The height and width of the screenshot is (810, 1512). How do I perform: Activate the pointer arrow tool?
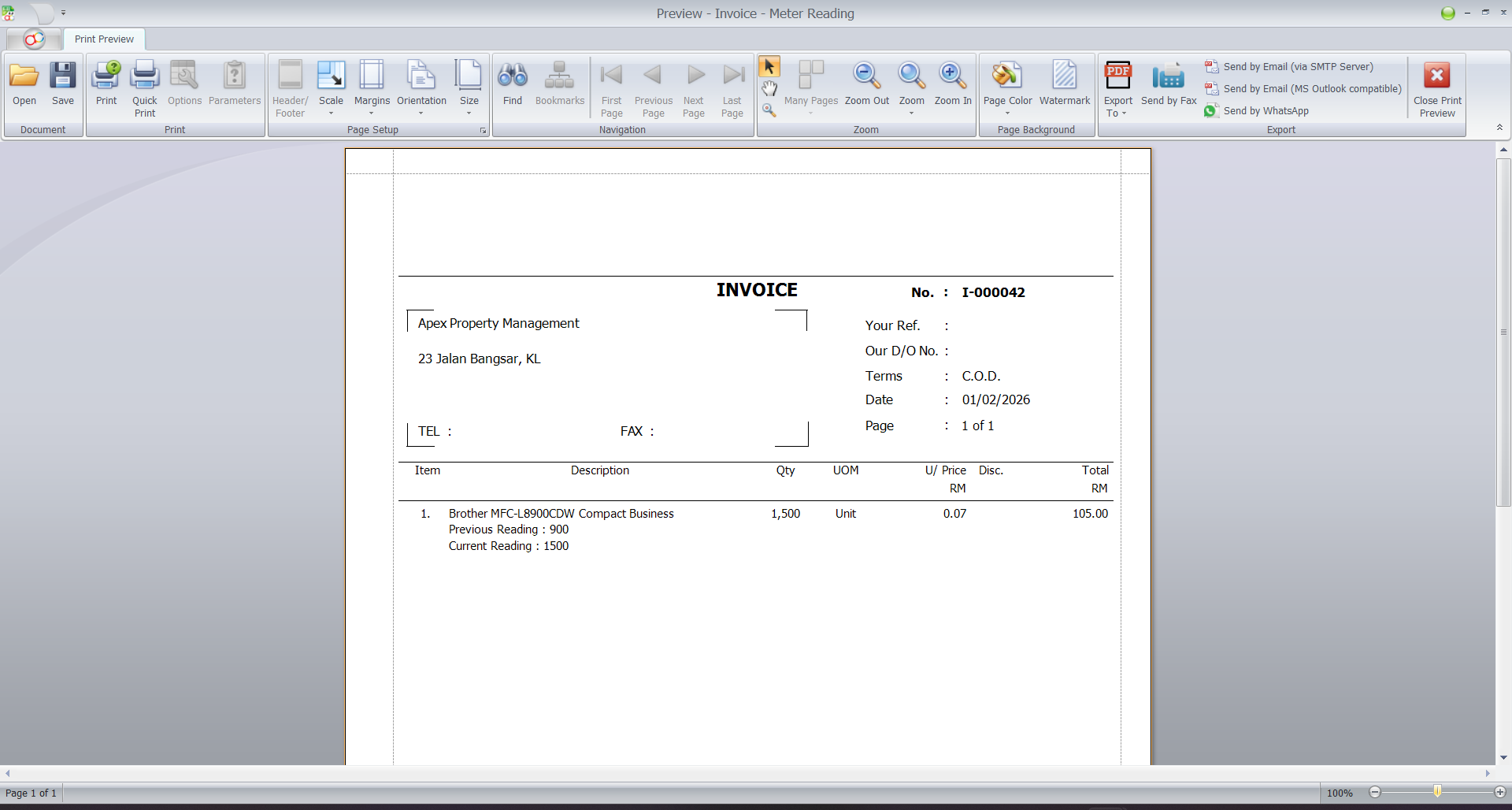click(769, 67)
